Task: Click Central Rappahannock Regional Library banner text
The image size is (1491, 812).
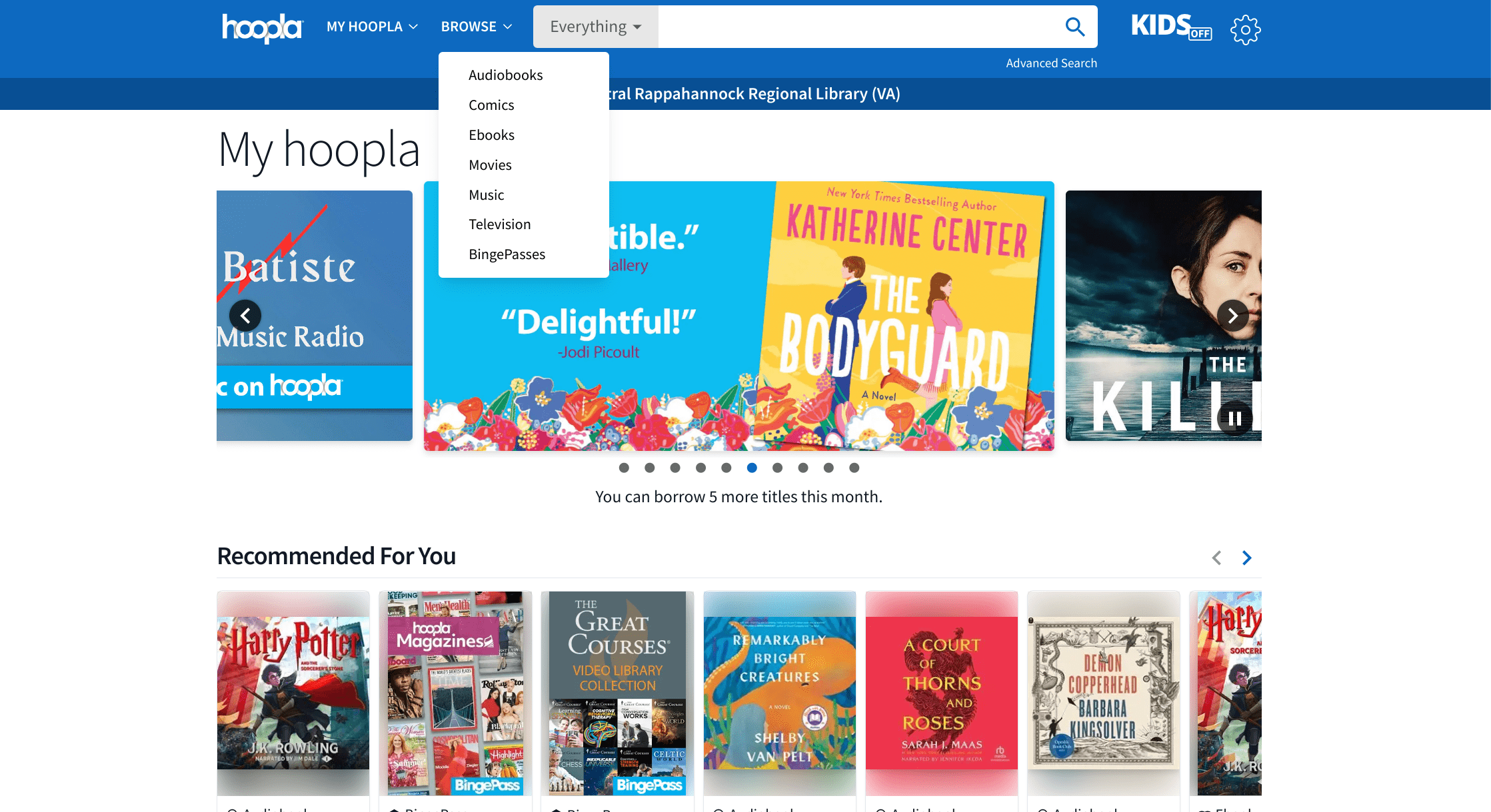Action: pos(754,94)
